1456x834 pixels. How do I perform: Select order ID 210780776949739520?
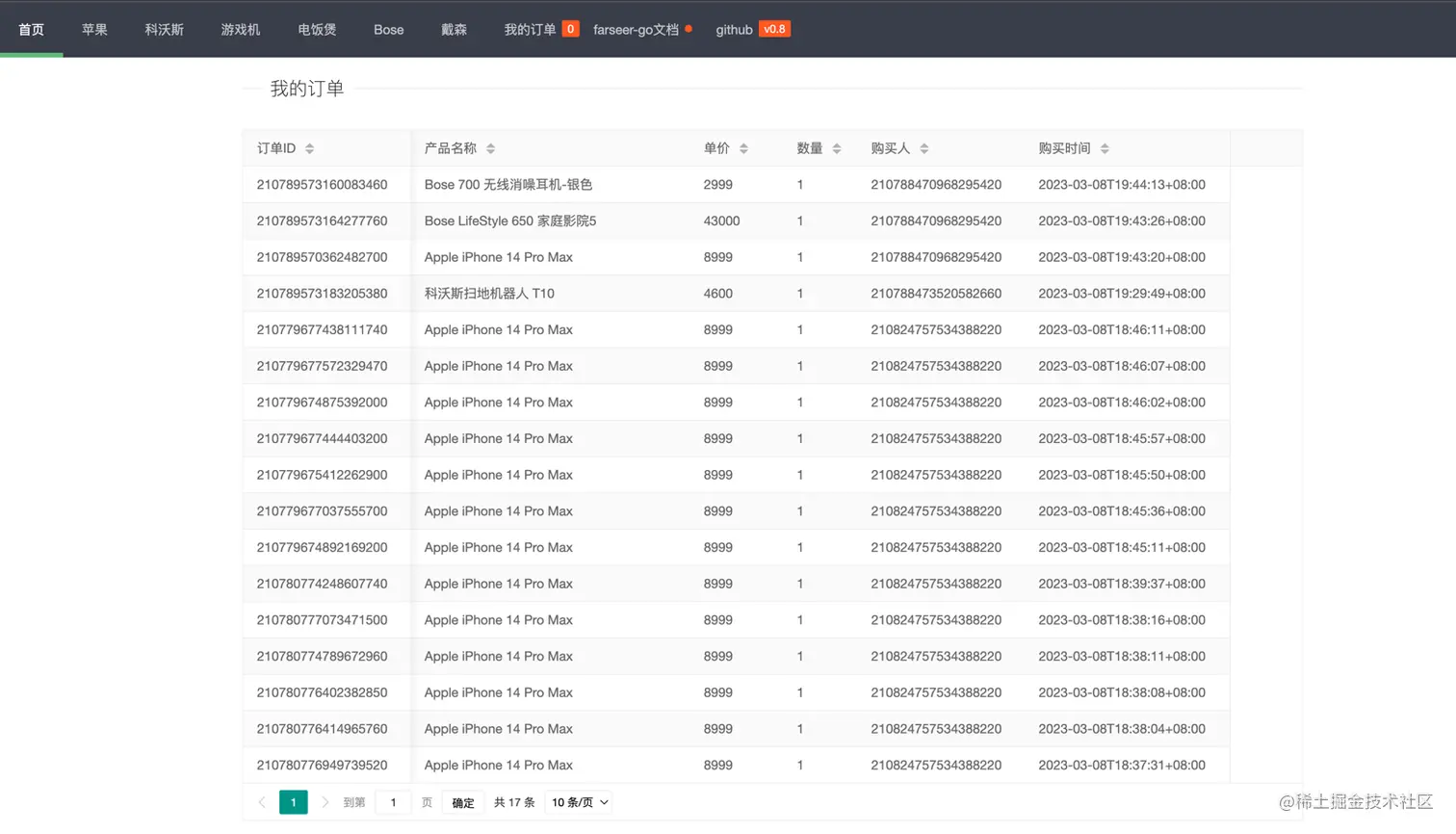point(322,765)
